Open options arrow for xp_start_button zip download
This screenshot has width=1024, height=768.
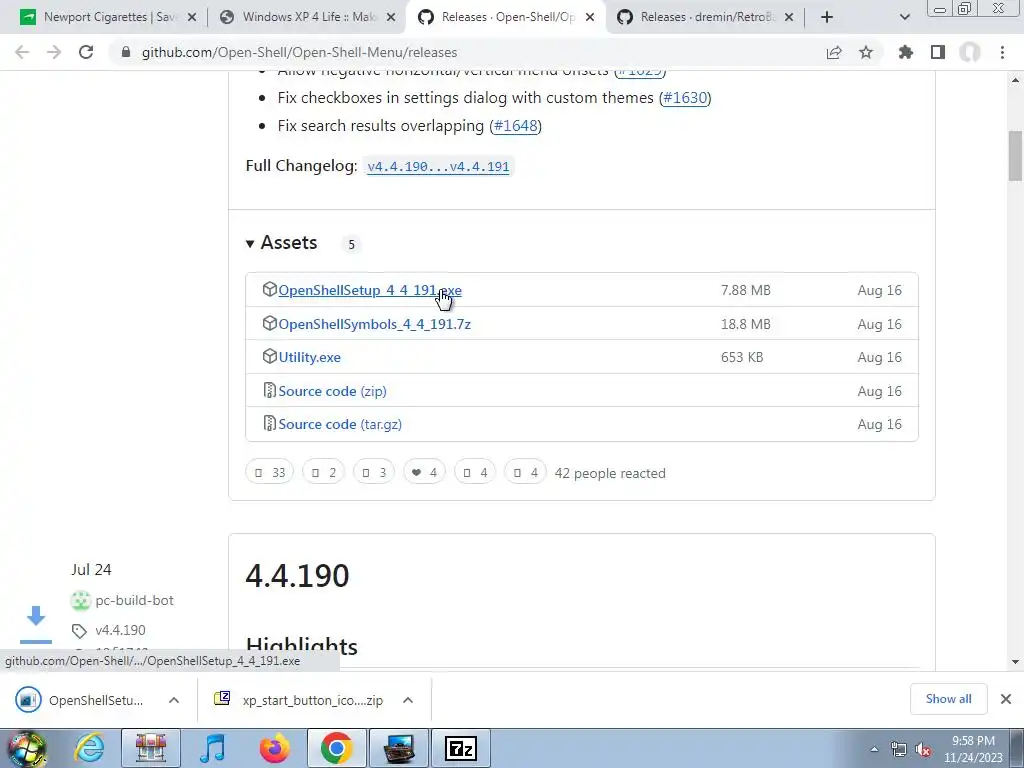point(408,700)
